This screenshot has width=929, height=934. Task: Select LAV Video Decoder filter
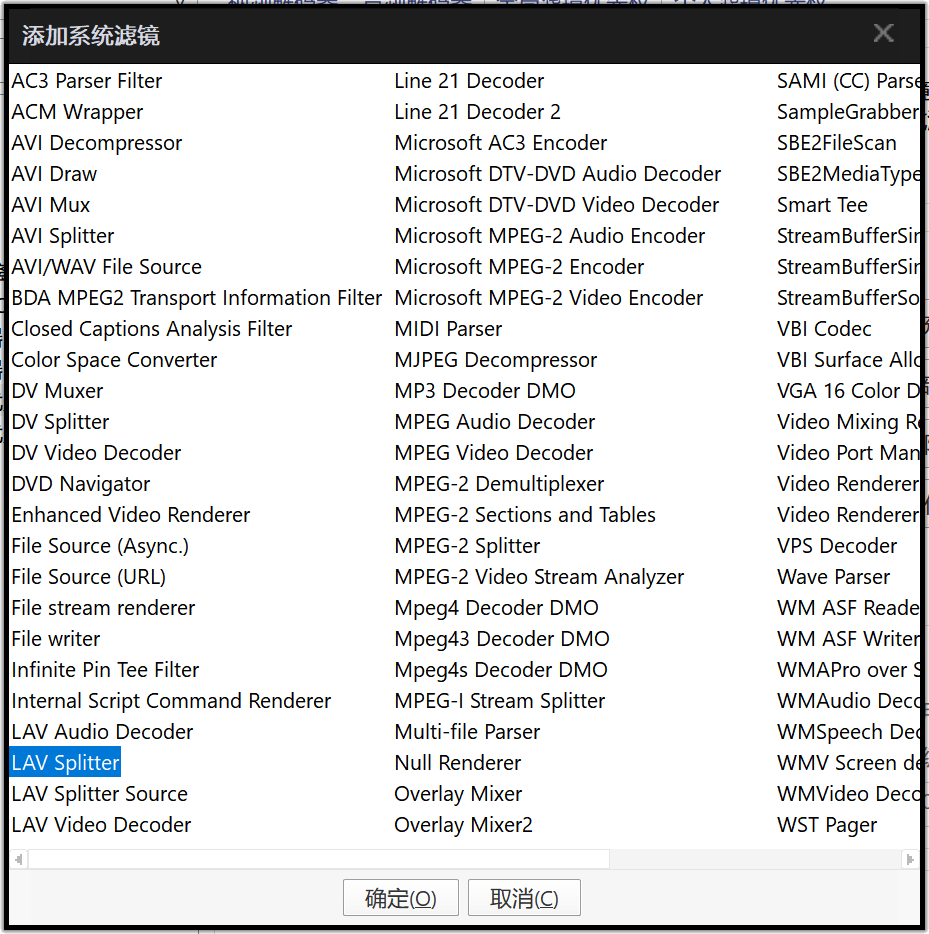tap(101, 825)
